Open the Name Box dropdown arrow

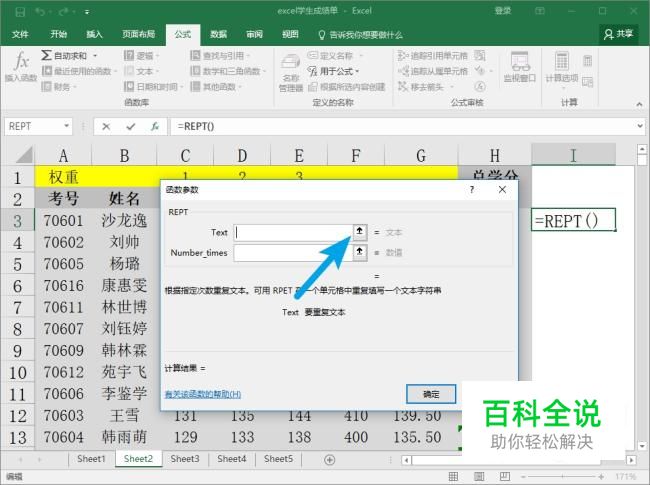66,126
